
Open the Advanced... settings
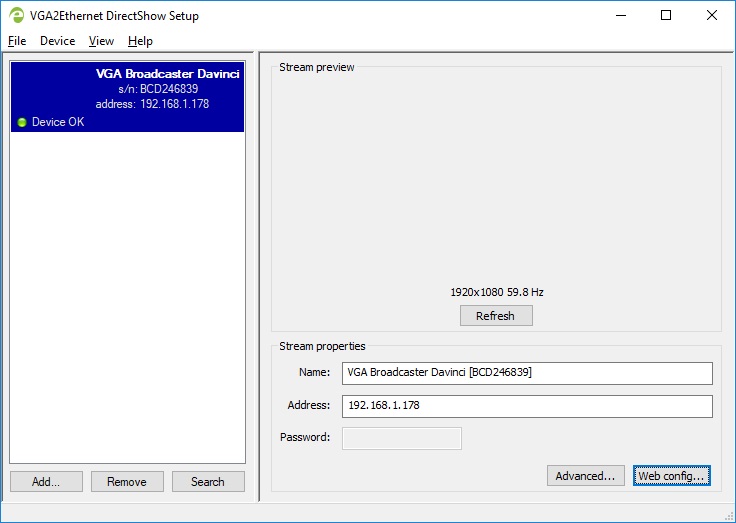[x=585, y=476]
